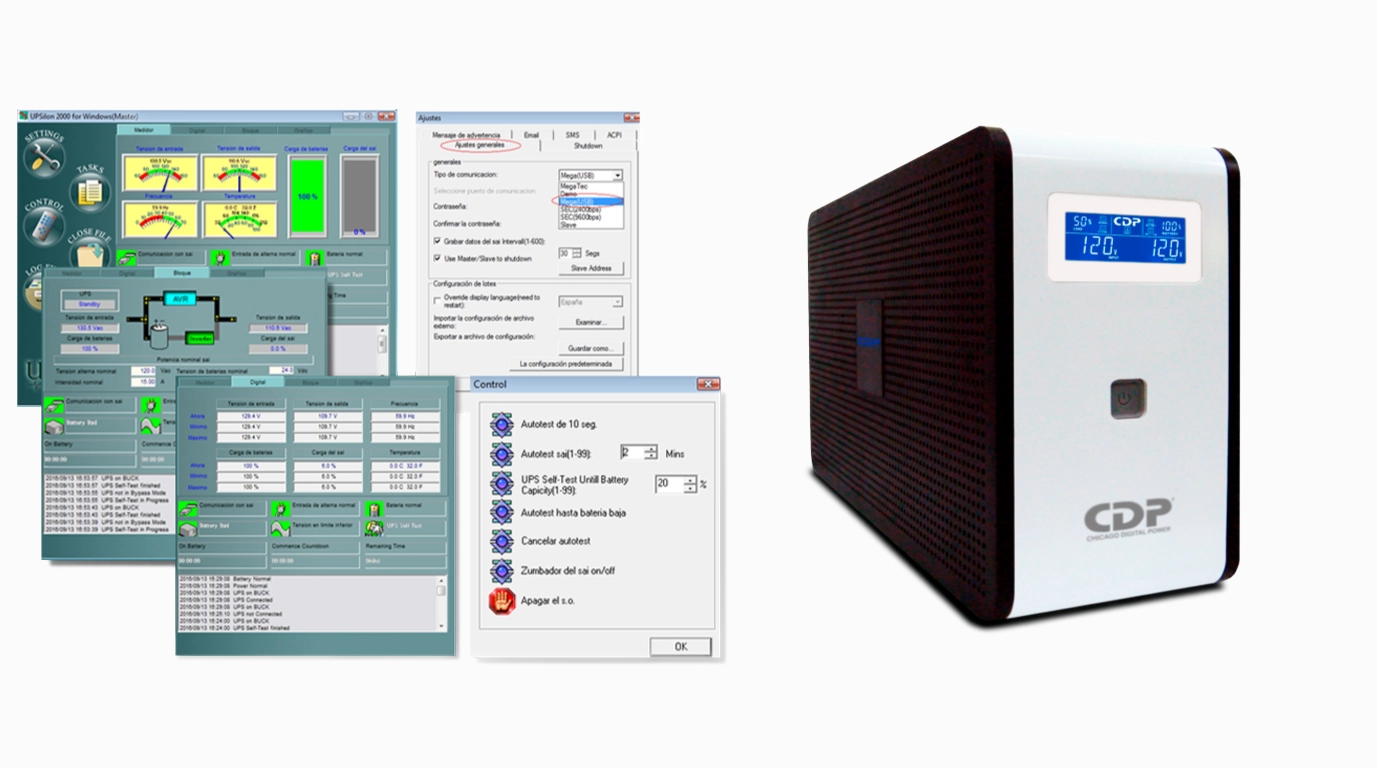Click the Cancelar autotest icon
This screenshot has width=1377, height=768.
pyautogui.click(x=502, y=541)
